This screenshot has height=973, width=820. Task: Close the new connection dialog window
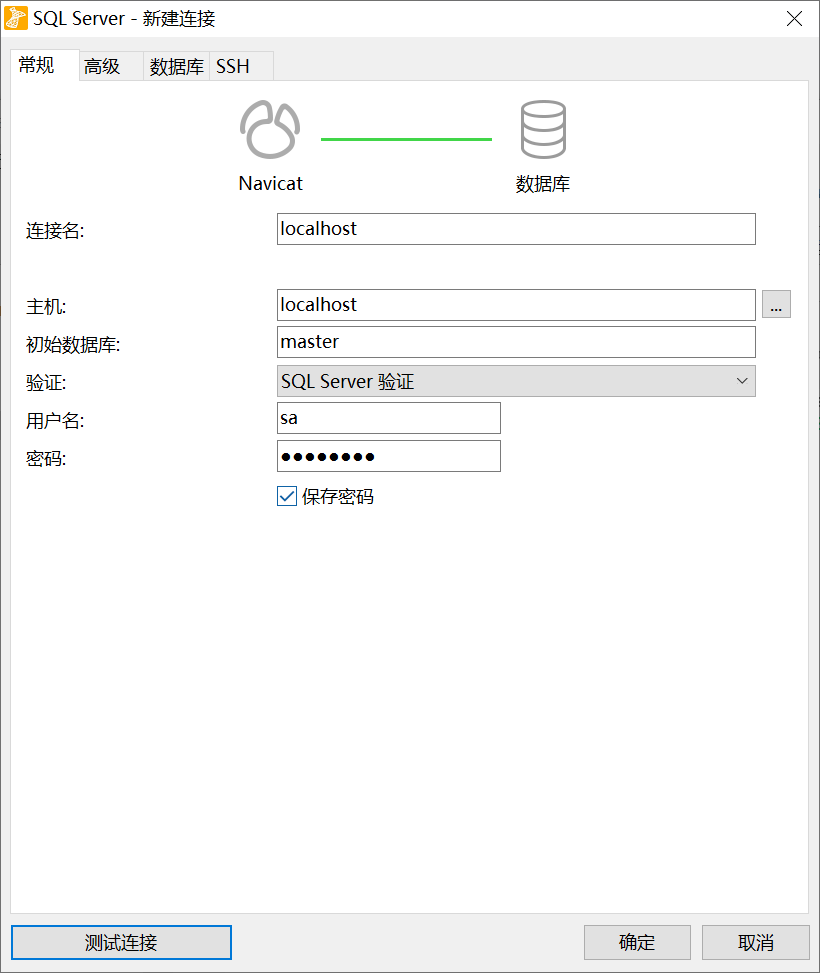click(x=794, y=19)
